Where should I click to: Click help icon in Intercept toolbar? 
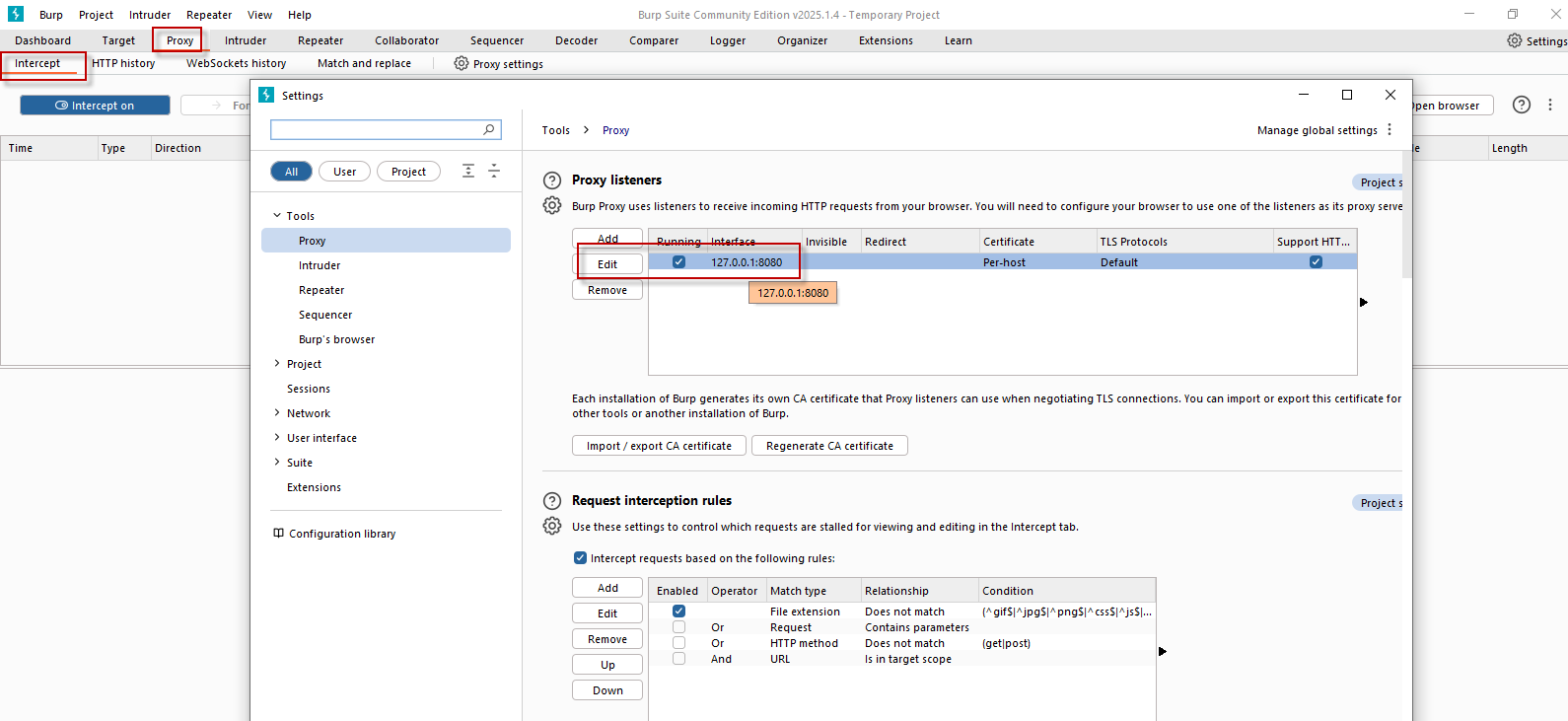[x=1522, y=105]
